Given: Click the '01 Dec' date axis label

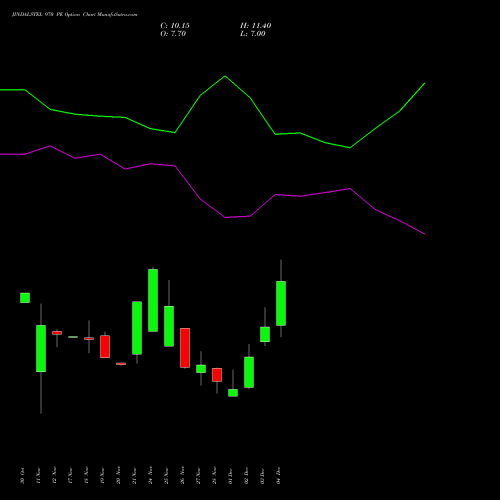Looking at the screenshot, I should click(x=230, y=476).
